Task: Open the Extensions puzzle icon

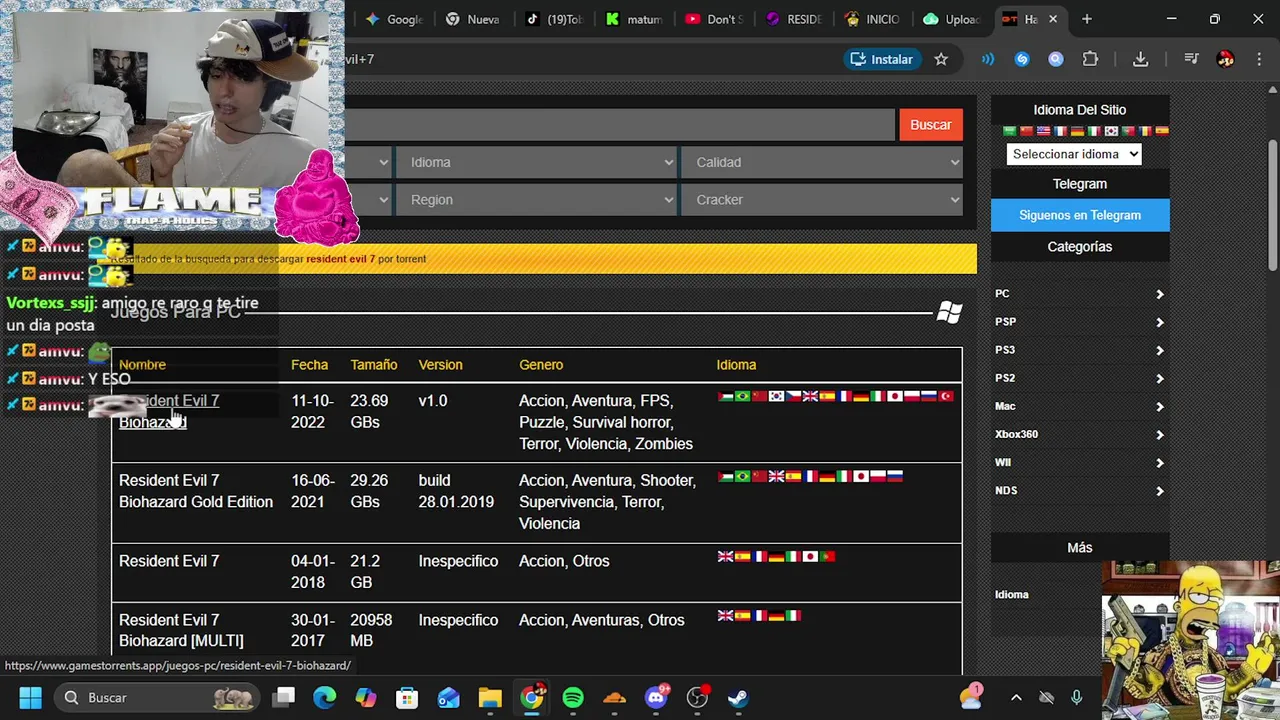Action: [x=1090, y=59]
